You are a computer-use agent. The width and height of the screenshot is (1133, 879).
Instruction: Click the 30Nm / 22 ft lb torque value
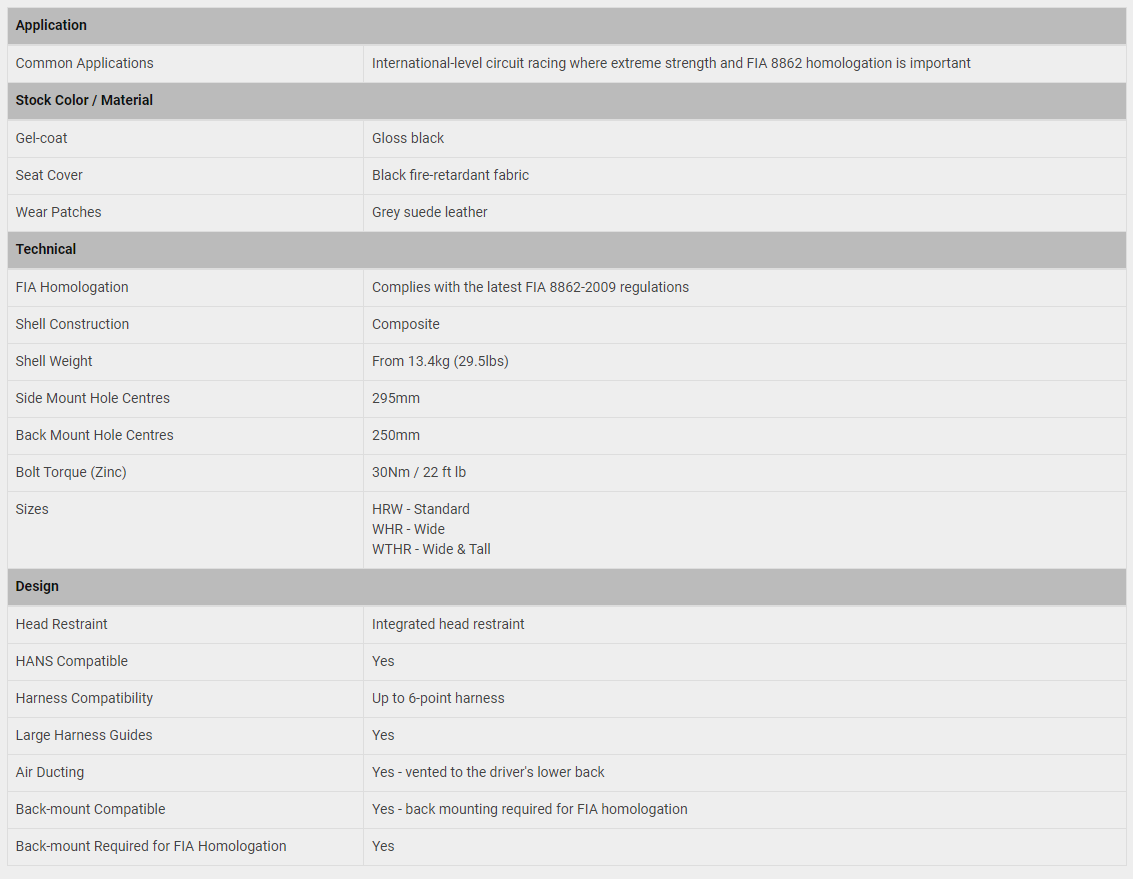pos(418,472)
